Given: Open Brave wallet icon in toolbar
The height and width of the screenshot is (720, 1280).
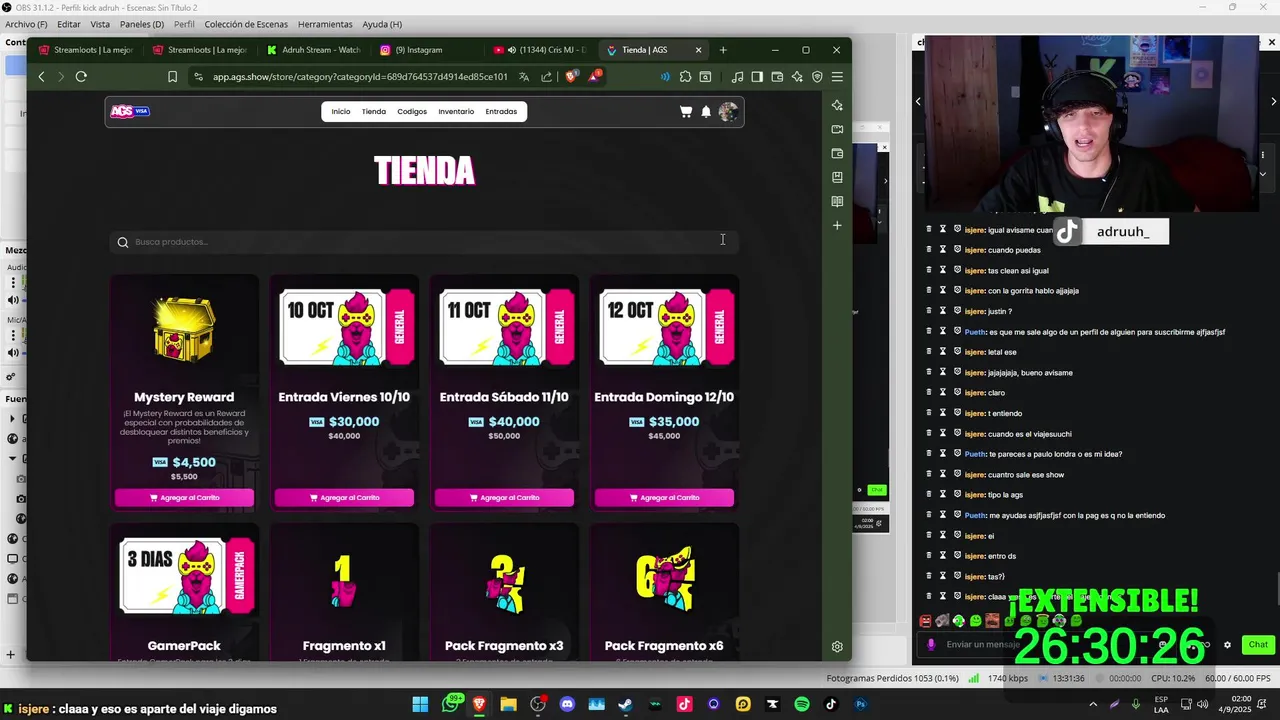Looking at the screenshot, I should (x=777, y=77).
